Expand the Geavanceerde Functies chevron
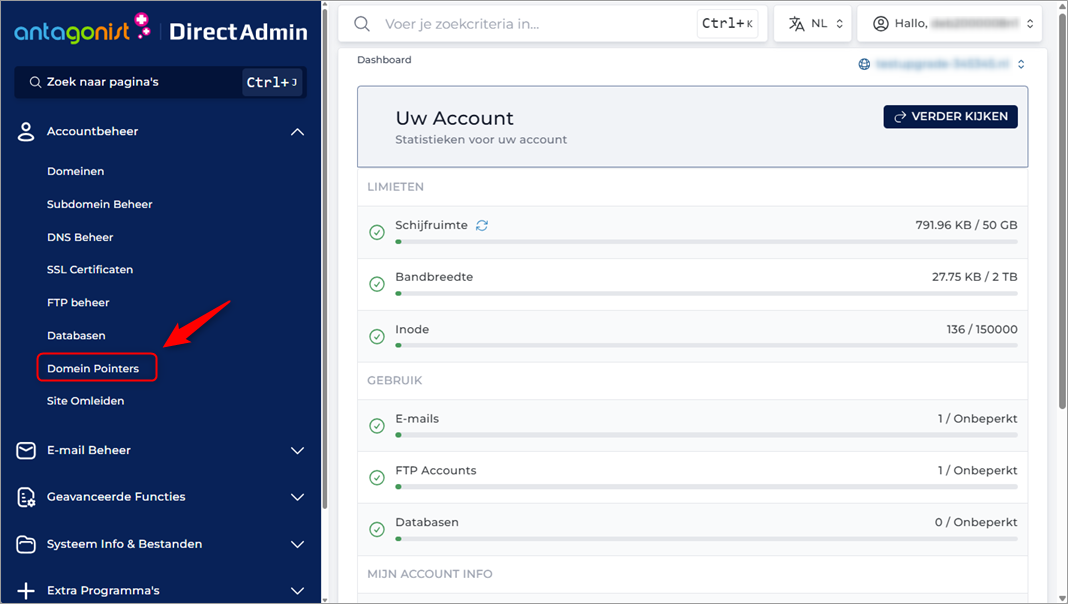 298,497
